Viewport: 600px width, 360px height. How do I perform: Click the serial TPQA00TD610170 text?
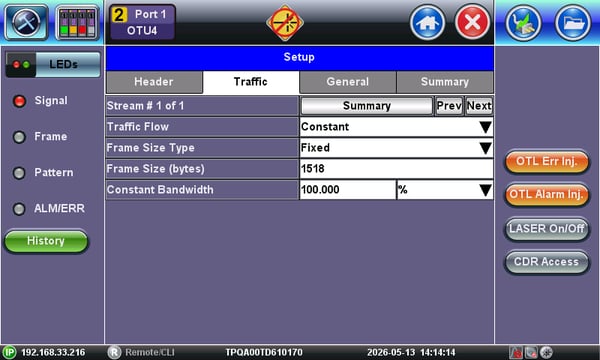(264, 352)
